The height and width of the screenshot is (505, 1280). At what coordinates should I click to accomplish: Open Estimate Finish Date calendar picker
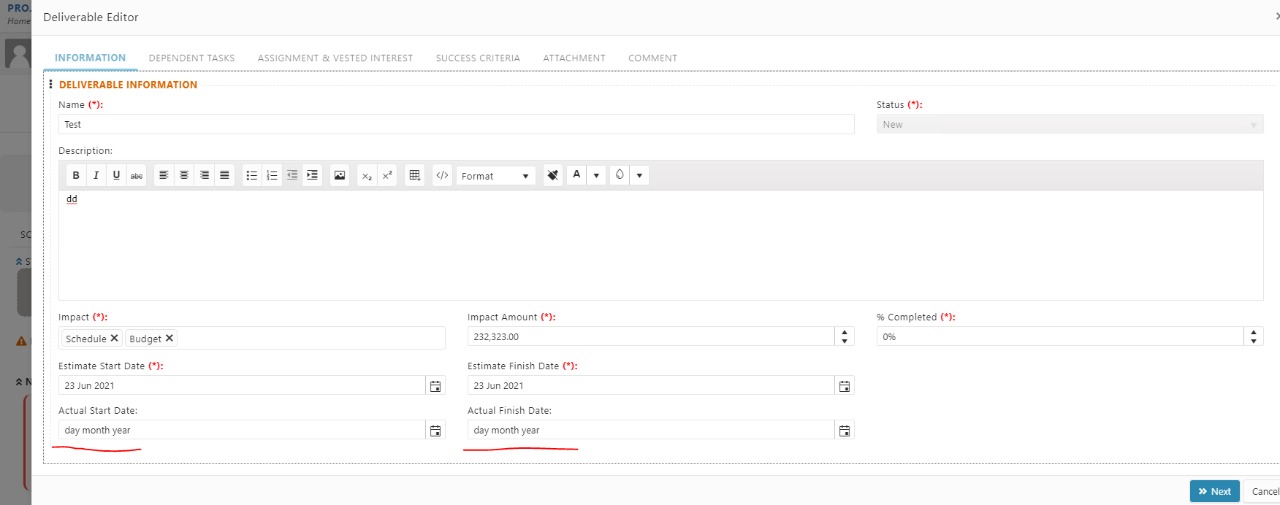tap(844, 386)
